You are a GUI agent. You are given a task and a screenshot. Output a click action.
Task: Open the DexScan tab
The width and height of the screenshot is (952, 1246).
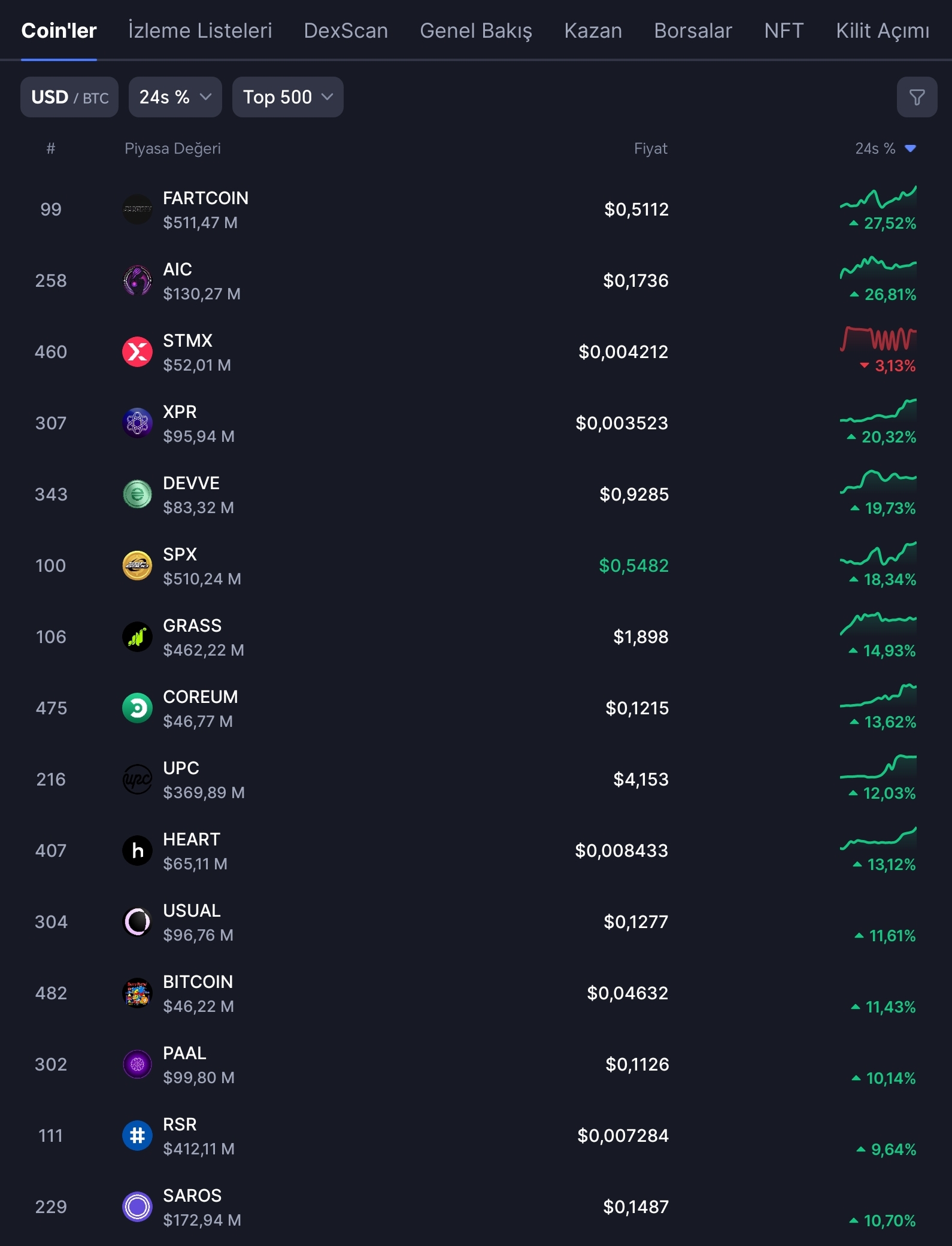(x=345, y=31)
